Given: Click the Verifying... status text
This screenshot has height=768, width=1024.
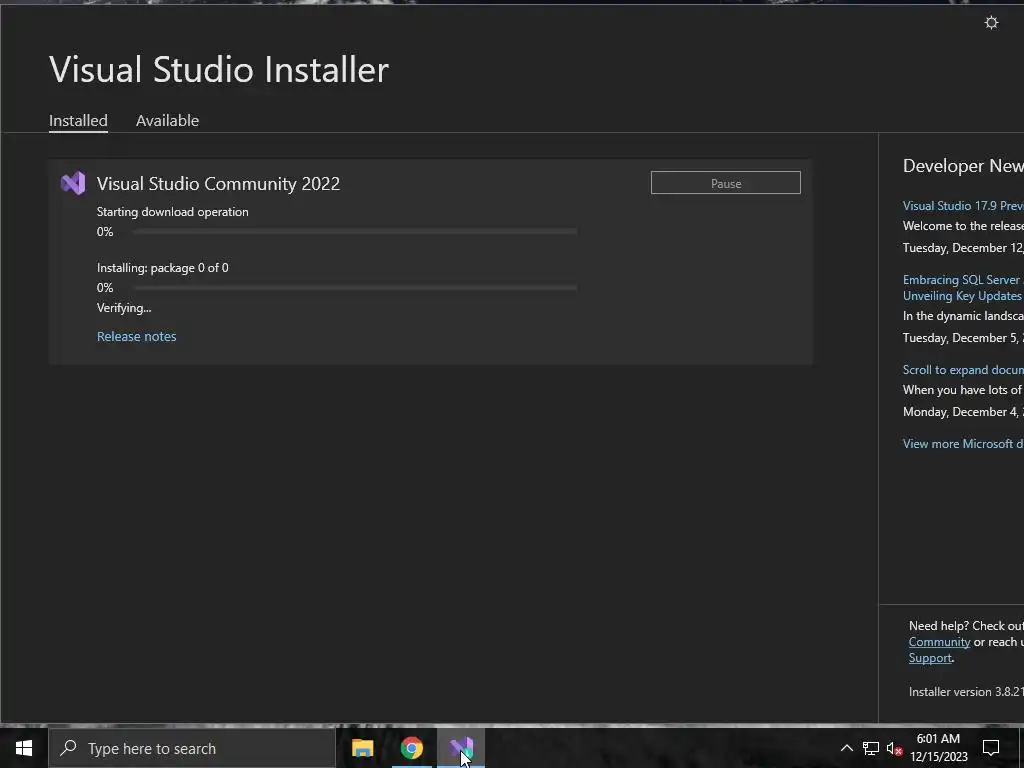Looking at the screenshot, I should pyautogui.click(x=124, y=308).
